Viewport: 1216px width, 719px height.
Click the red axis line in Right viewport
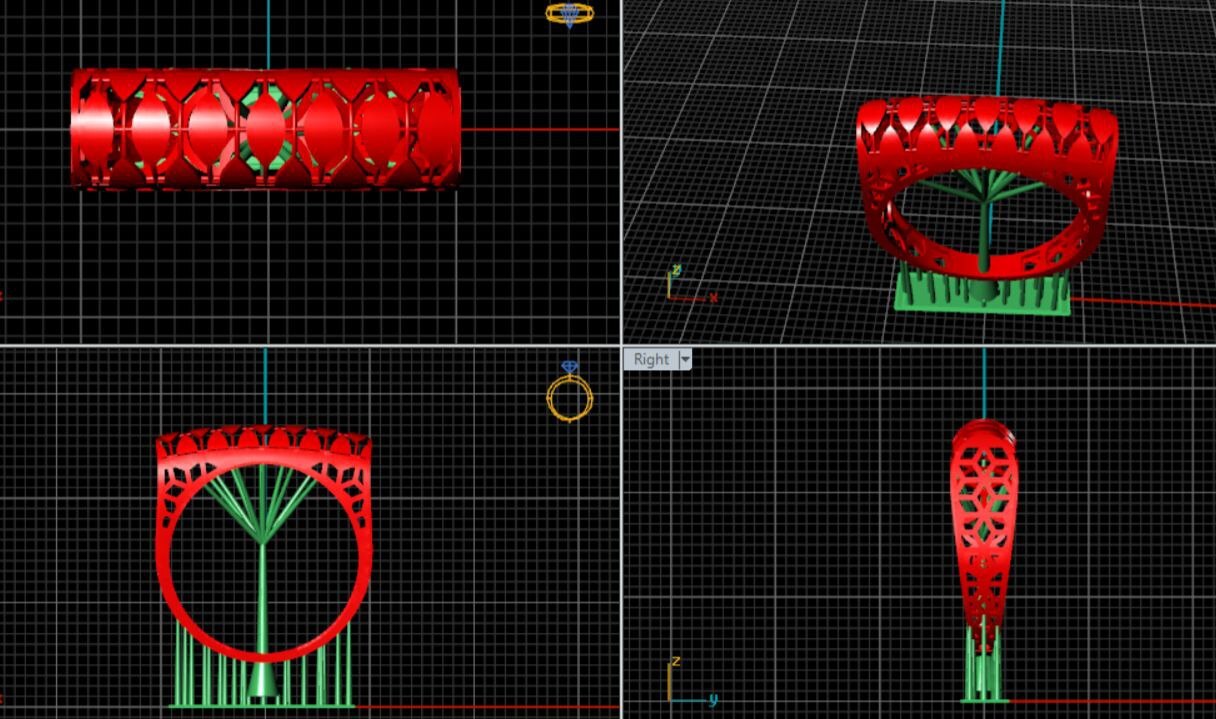[x=1100, y=701]
